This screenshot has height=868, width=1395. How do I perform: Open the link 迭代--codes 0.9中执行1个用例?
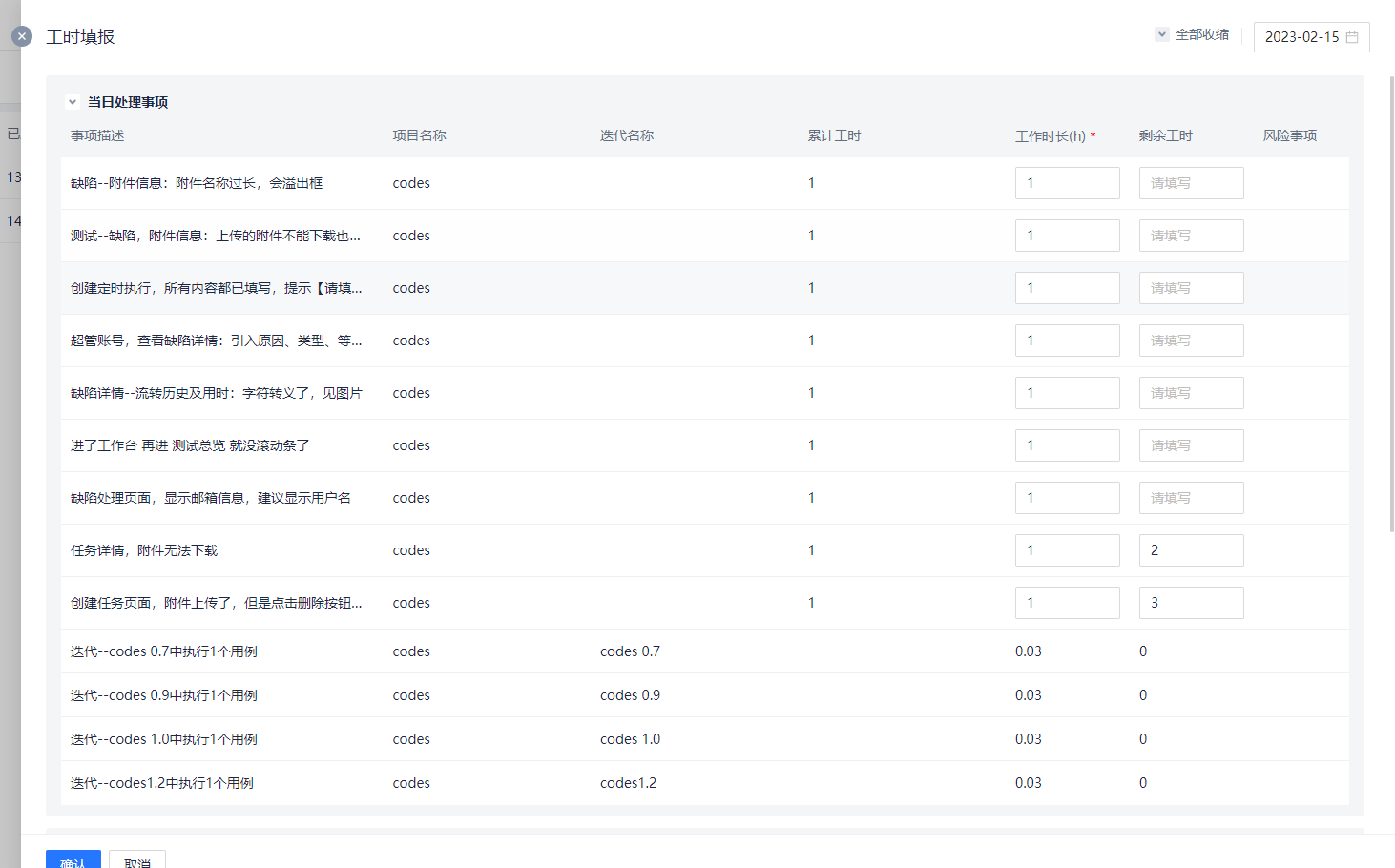pyautogui.click(x=160, y=694)
